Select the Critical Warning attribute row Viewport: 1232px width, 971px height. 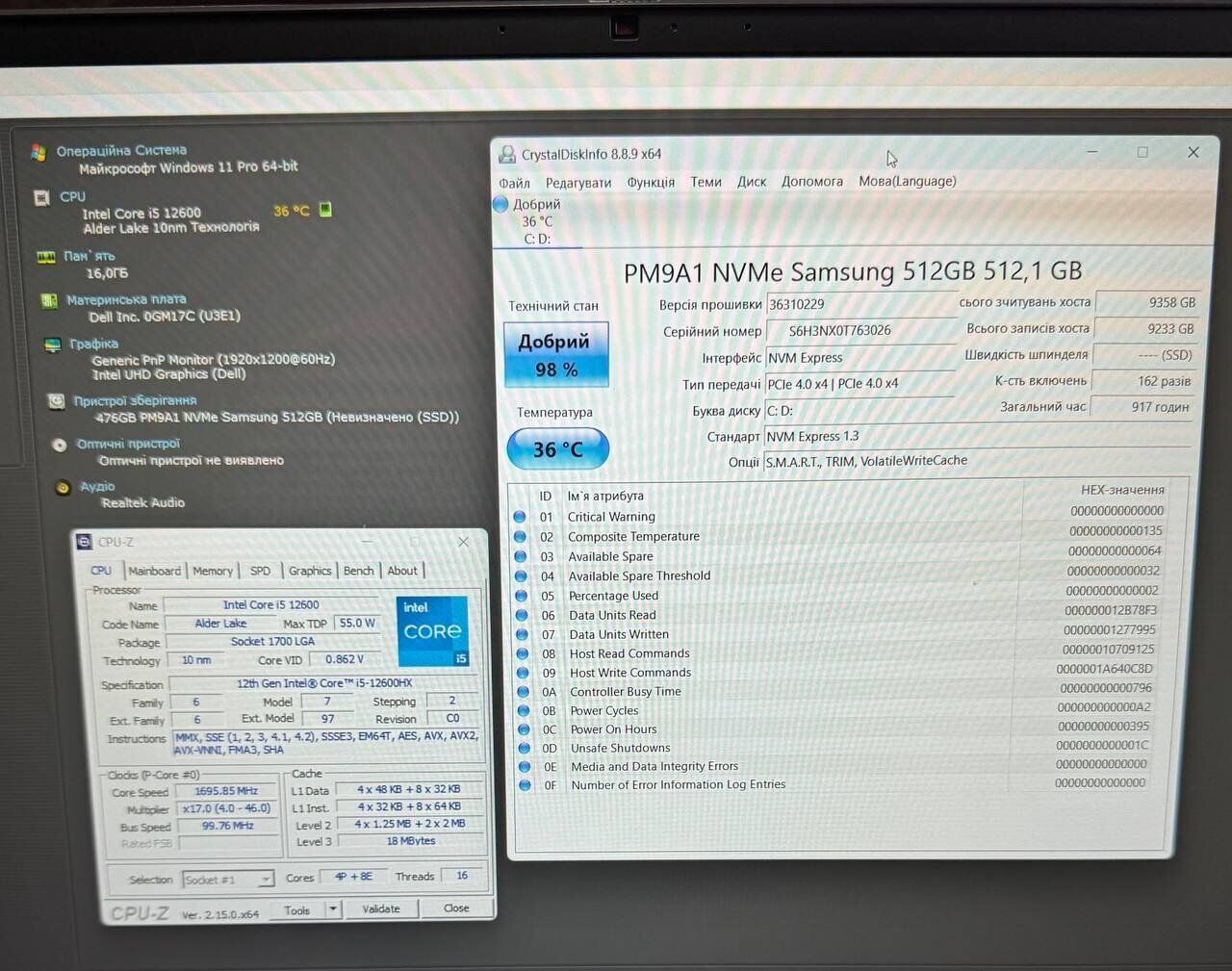tap(611, 517)
